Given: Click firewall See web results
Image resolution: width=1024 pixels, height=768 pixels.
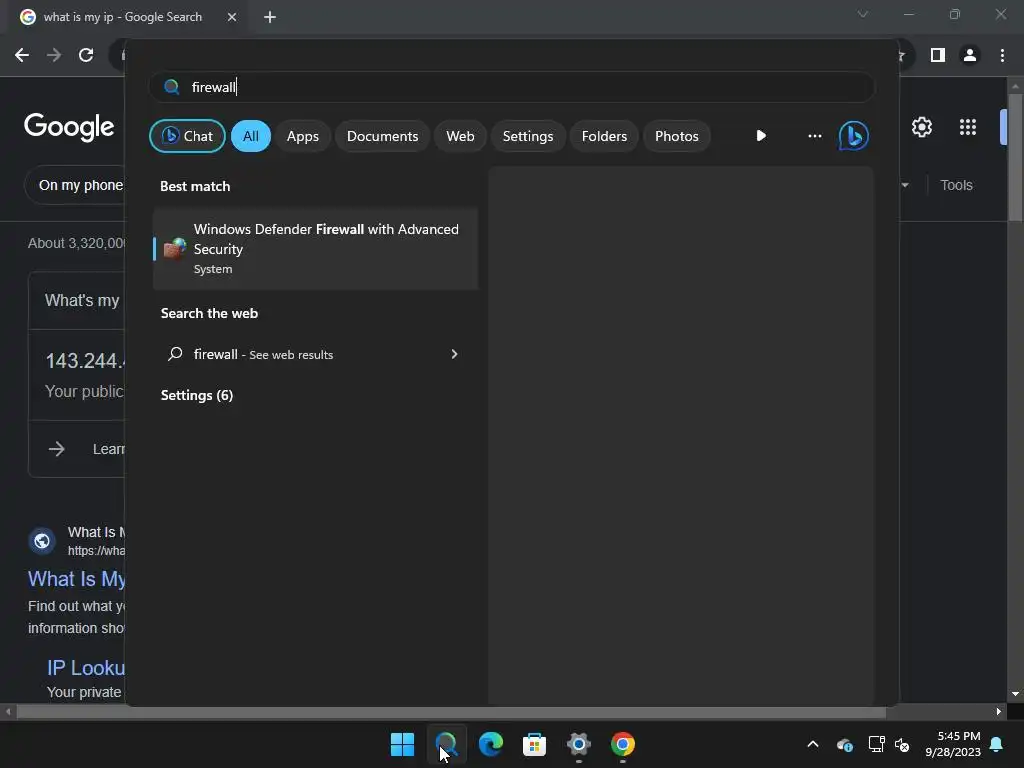Looking at the screenshot, I should click(x=315, y=354).
